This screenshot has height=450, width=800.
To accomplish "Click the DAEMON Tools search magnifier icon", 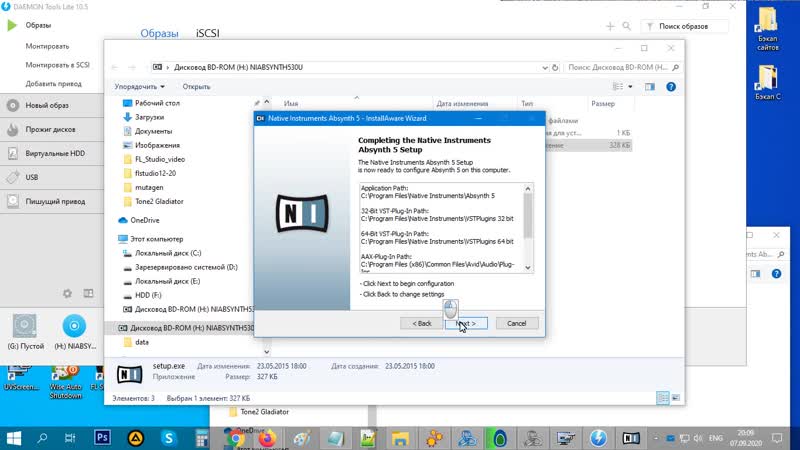I will click(627, 26).
